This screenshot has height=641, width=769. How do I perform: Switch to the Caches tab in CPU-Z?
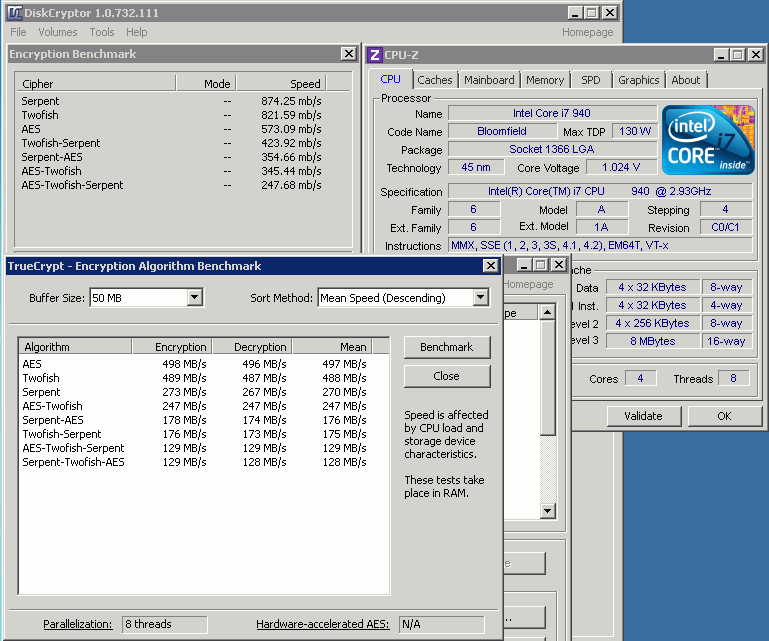tap(435, 80)
